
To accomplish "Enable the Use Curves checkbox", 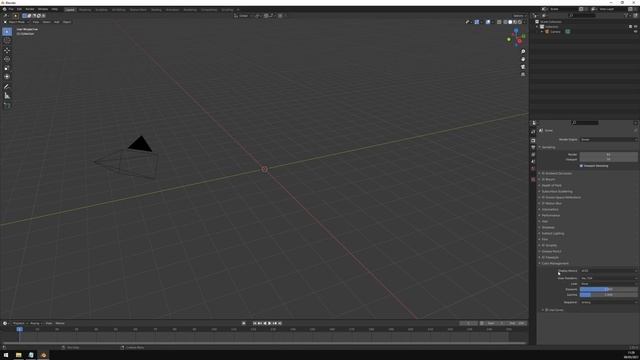I will pyautogui.click(x=547, y=310).
